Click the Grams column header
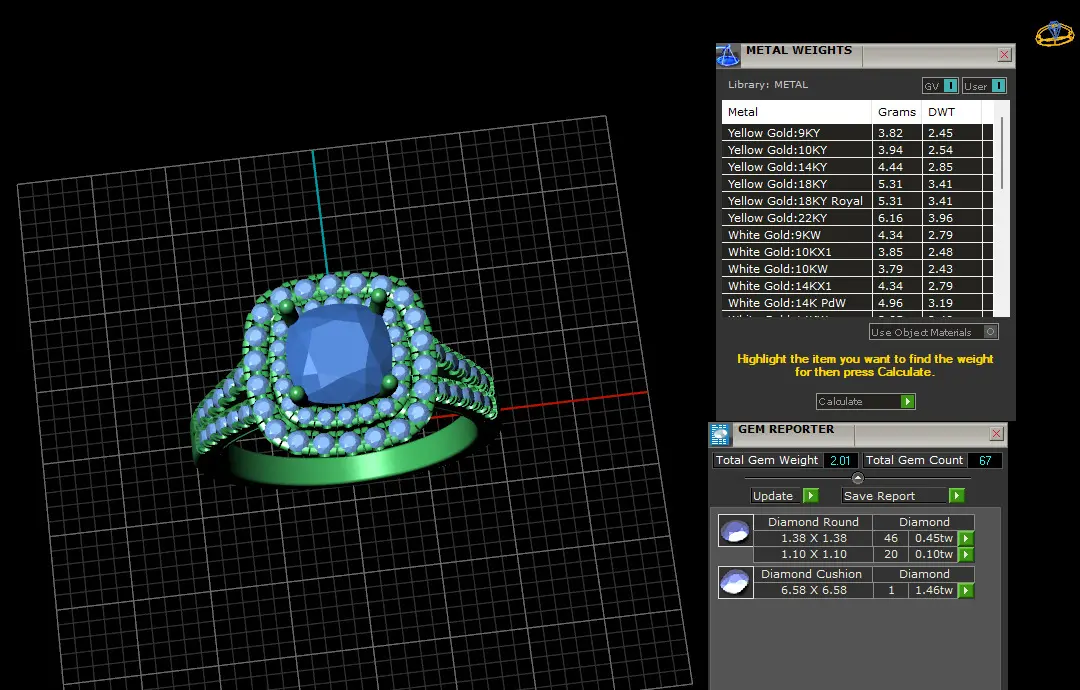Image resolution: width=1080 pixels, height=690 pixels. (897, 112)
